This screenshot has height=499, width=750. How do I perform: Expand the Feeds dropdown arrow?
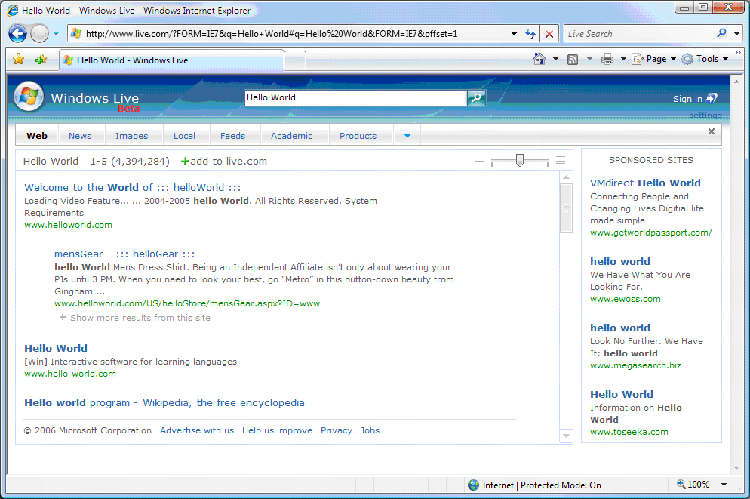[x=589, y=59]
